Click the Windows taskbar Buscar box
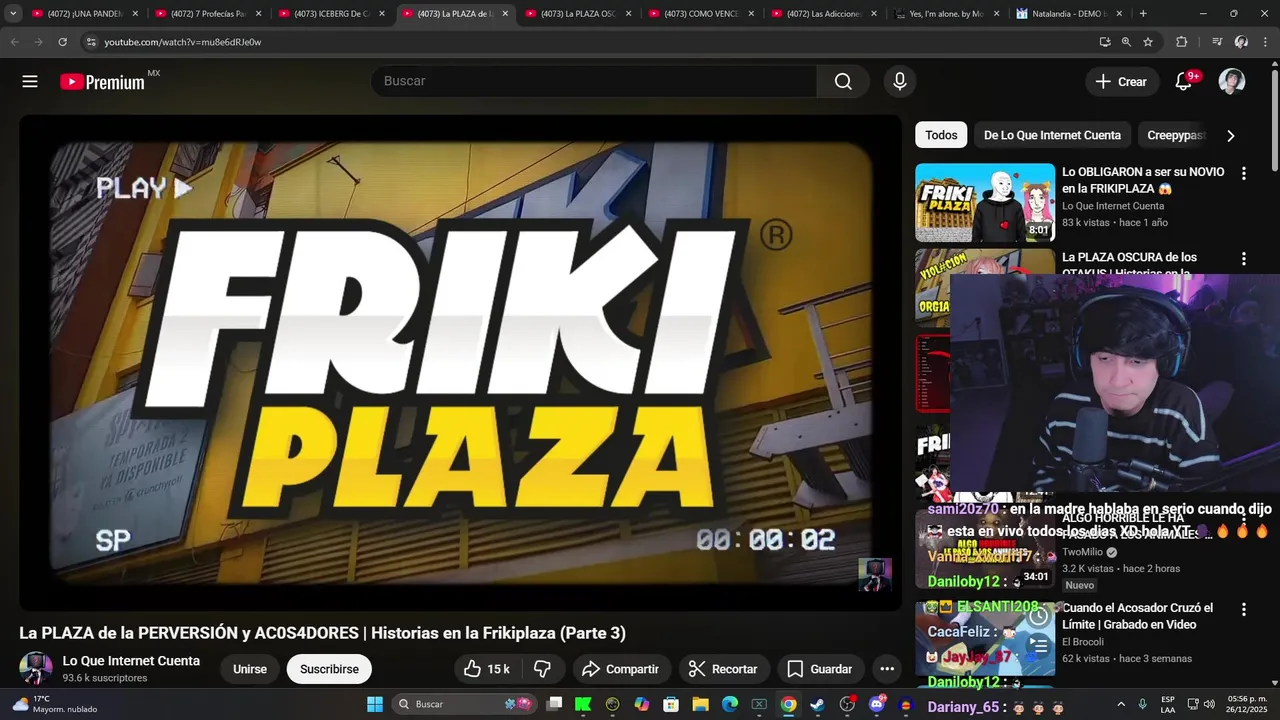 click(x=464, y=704)
